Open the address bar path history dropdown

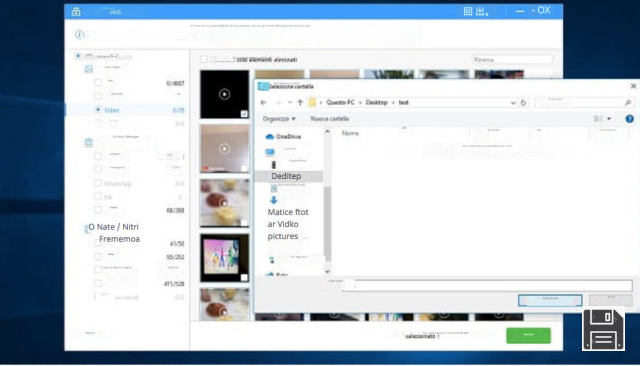coord(513,103)
